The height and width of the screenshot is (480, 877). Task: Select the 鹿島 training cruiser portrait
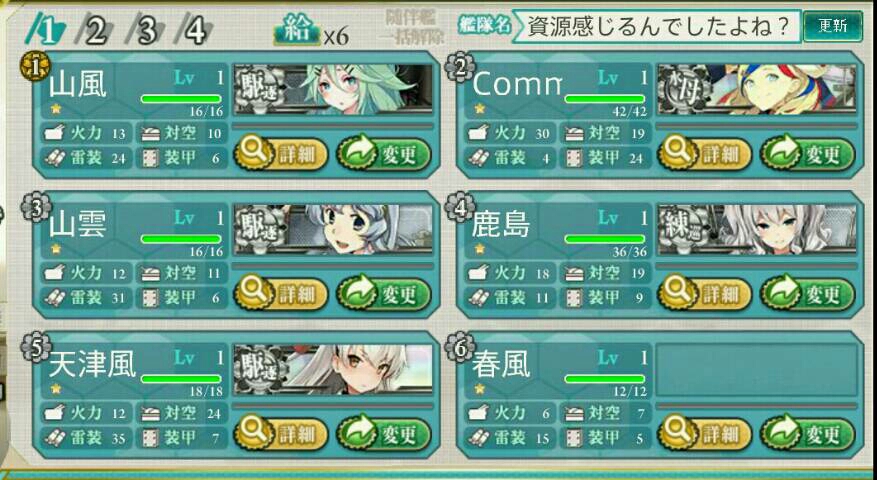tap(757, 229)
